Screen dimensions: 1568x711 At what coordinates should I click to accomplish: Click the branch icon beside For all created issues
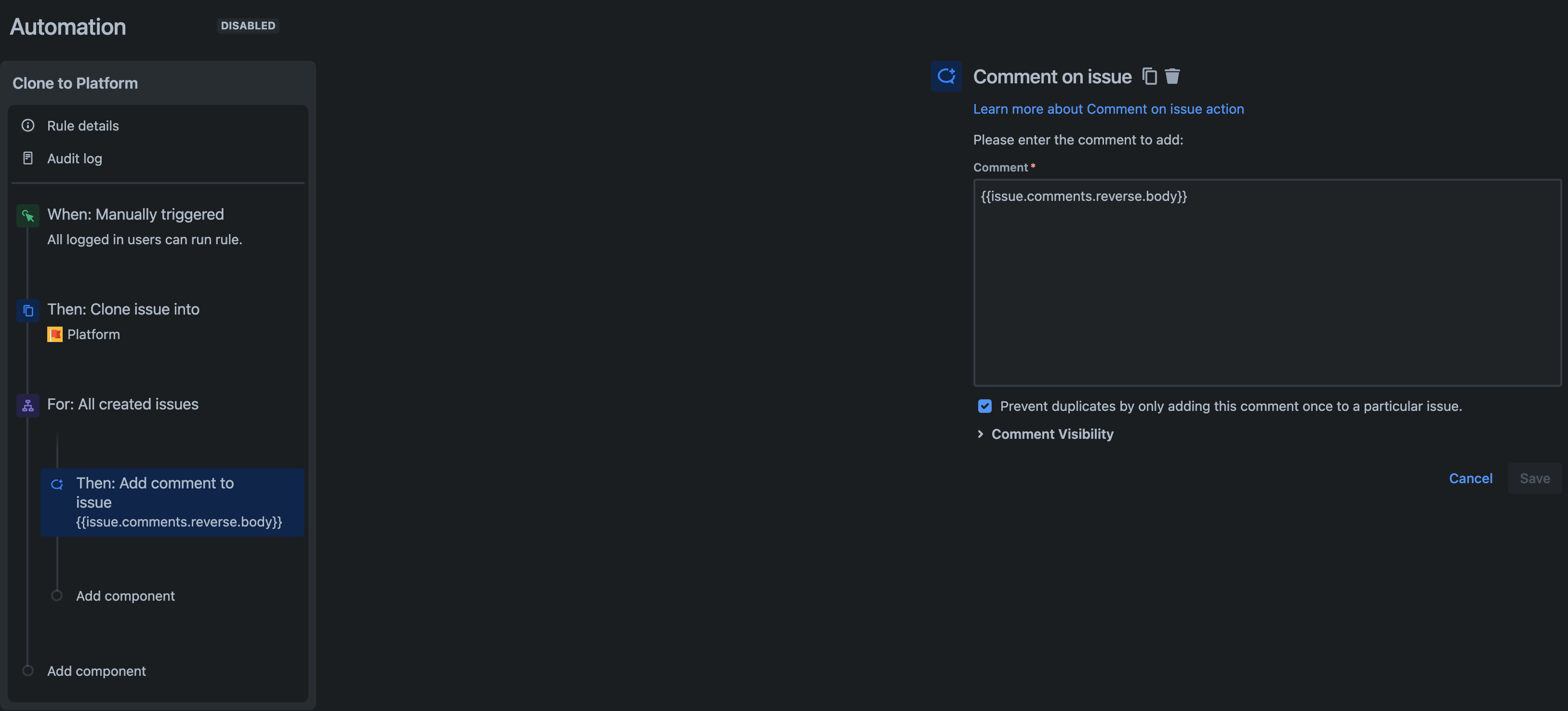(x=27, y=405)
